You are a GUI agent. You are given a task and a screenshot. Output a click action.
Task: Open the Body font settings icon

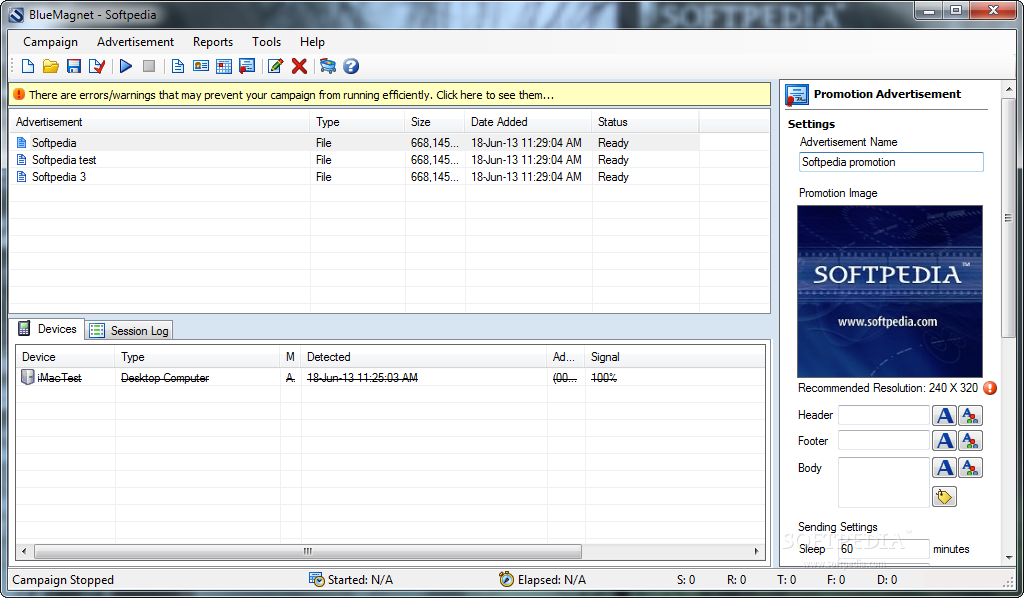point(944,467)
